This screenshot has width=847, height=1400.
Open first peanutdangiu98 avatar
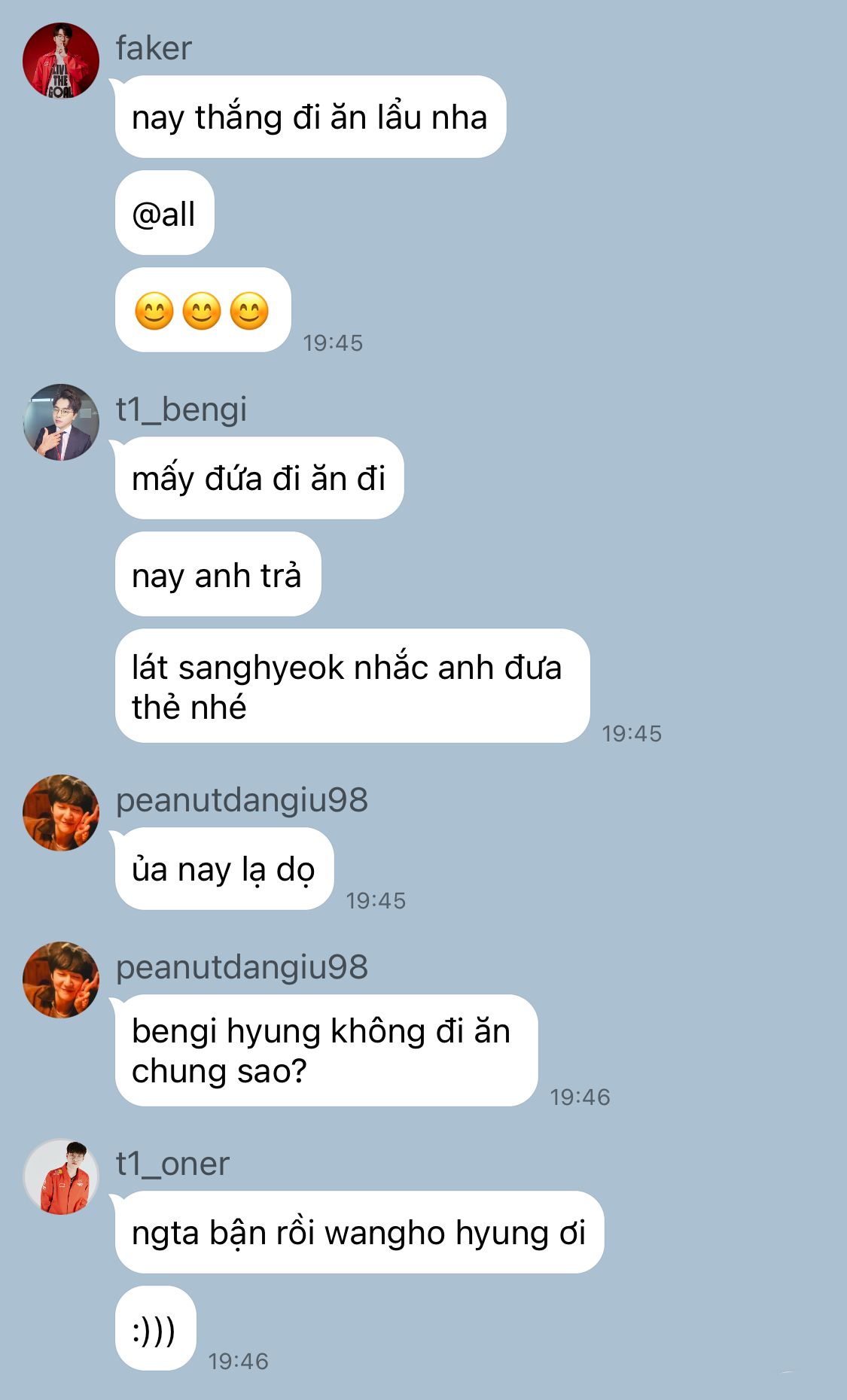pyautogui.click(x=61, y=812)
